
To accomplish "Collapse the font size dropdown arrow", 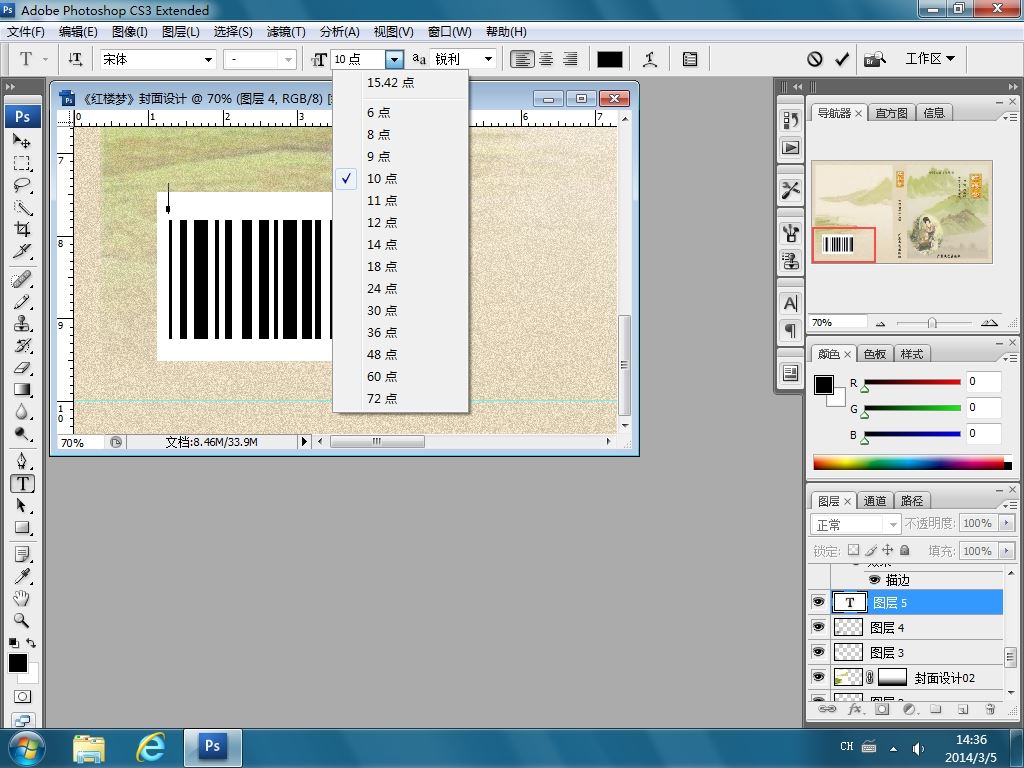I will coord(394,59).
